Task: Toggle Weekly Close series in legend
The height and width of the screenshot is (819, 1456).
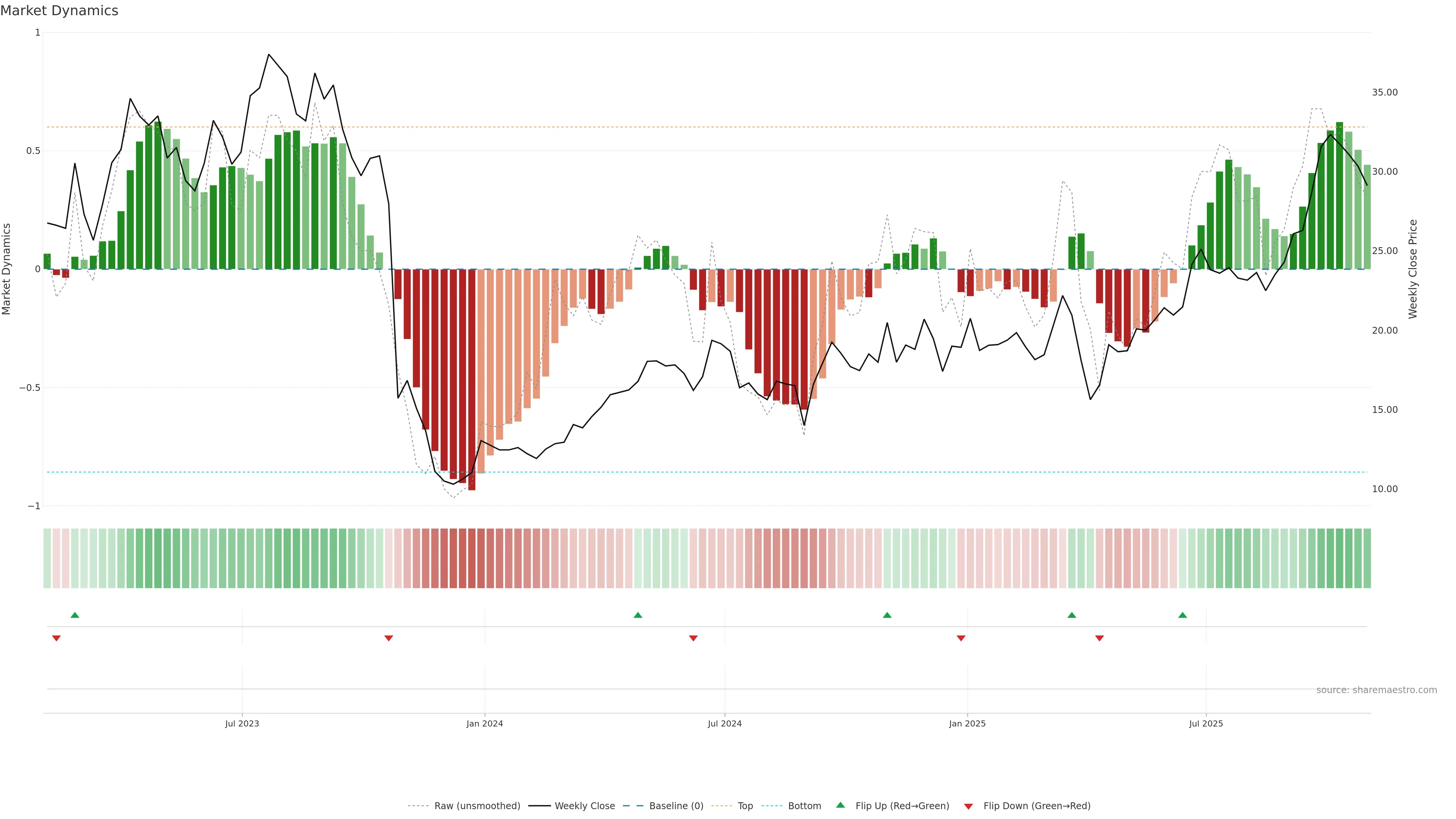Action: 584,806
